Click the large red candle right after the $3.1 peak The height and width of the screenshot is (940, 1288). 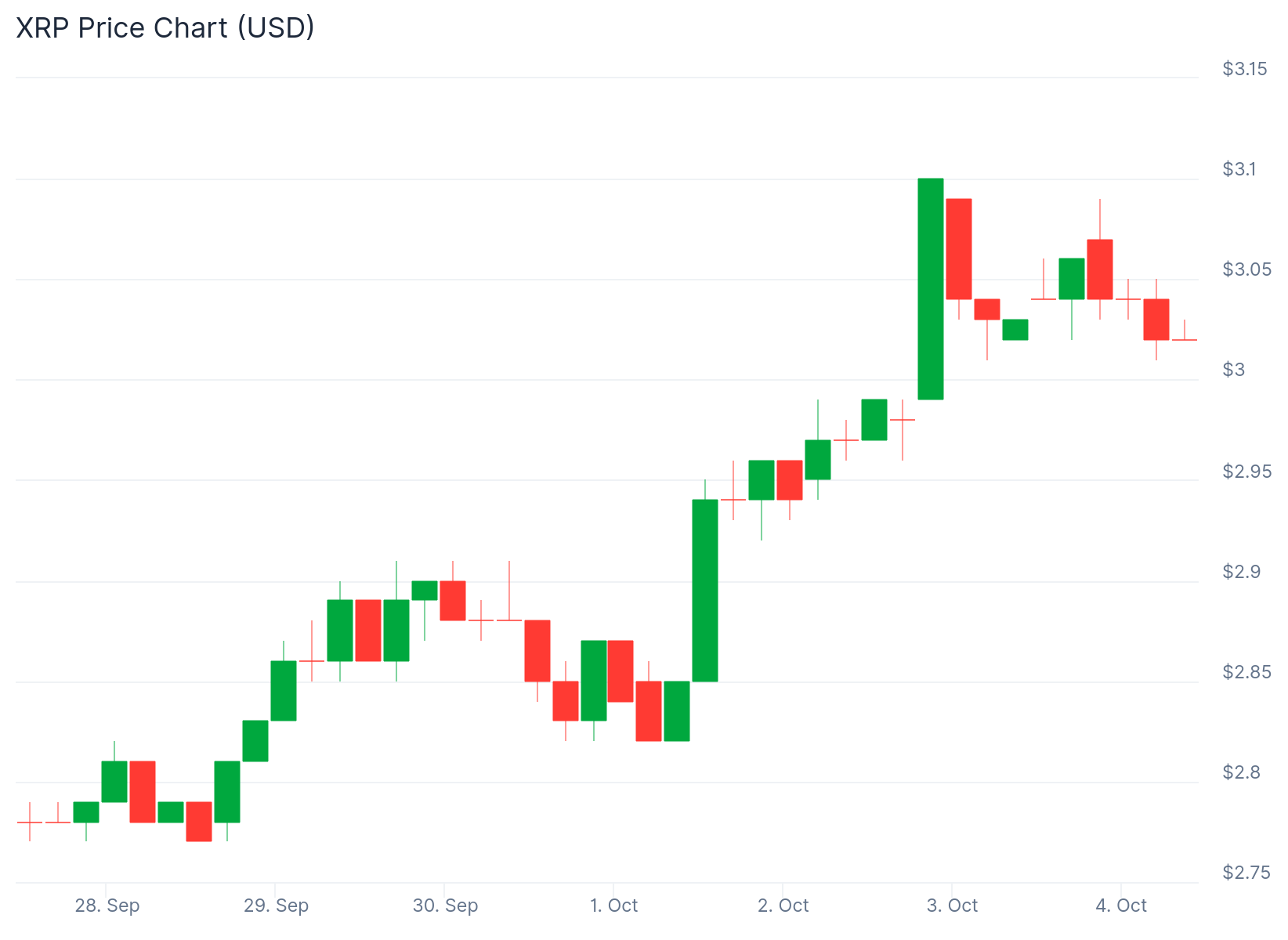pos(959,249)
